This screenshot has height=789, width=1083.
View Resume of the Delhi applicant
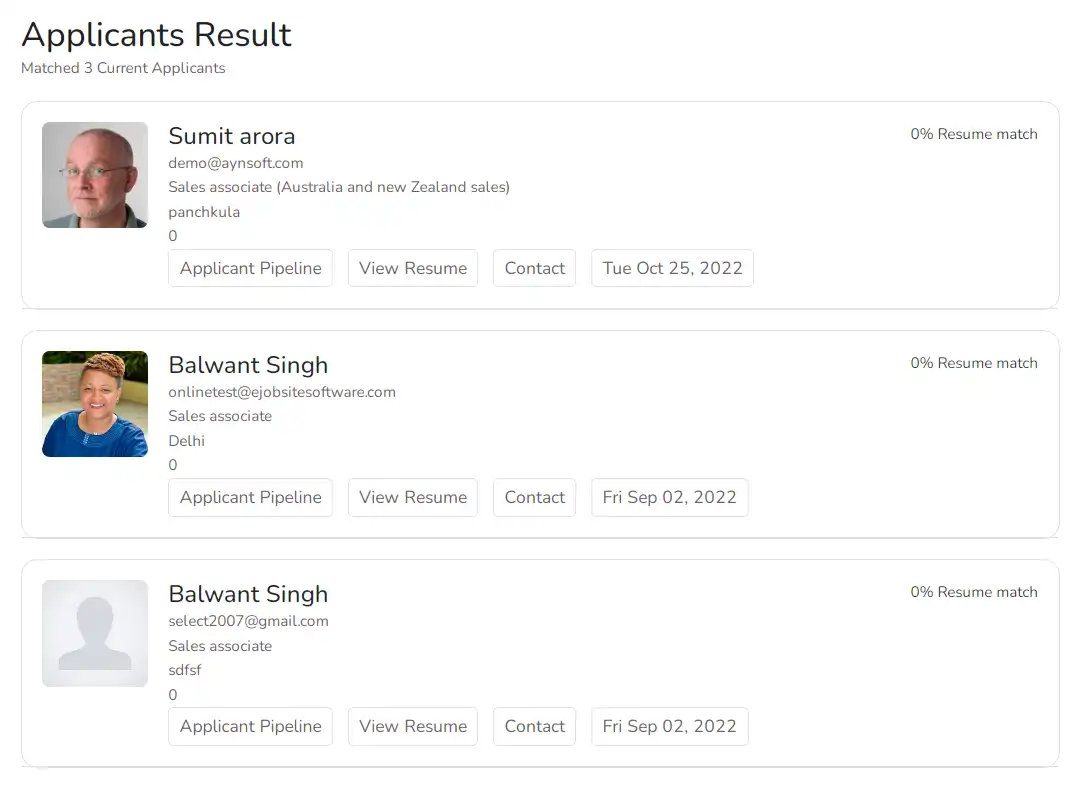click(413, 497)
